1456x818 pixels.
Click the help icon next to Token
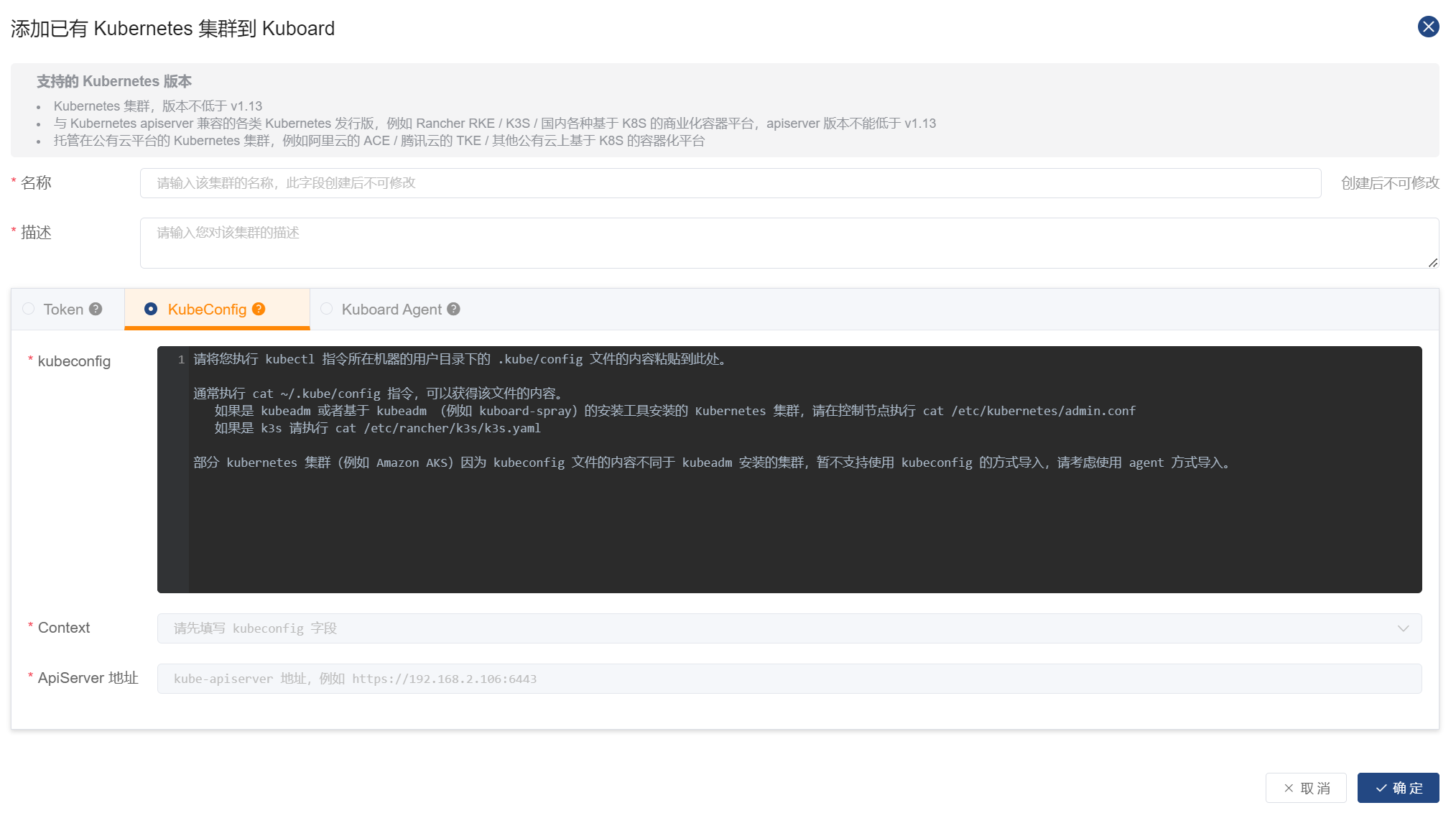coord(96,310)
